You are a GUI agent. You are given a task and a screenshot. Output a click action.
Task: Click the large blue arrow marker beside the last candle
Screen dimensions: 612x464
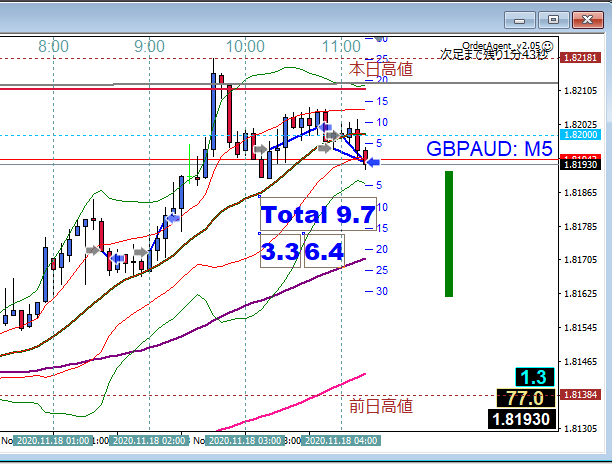point(374,162)
